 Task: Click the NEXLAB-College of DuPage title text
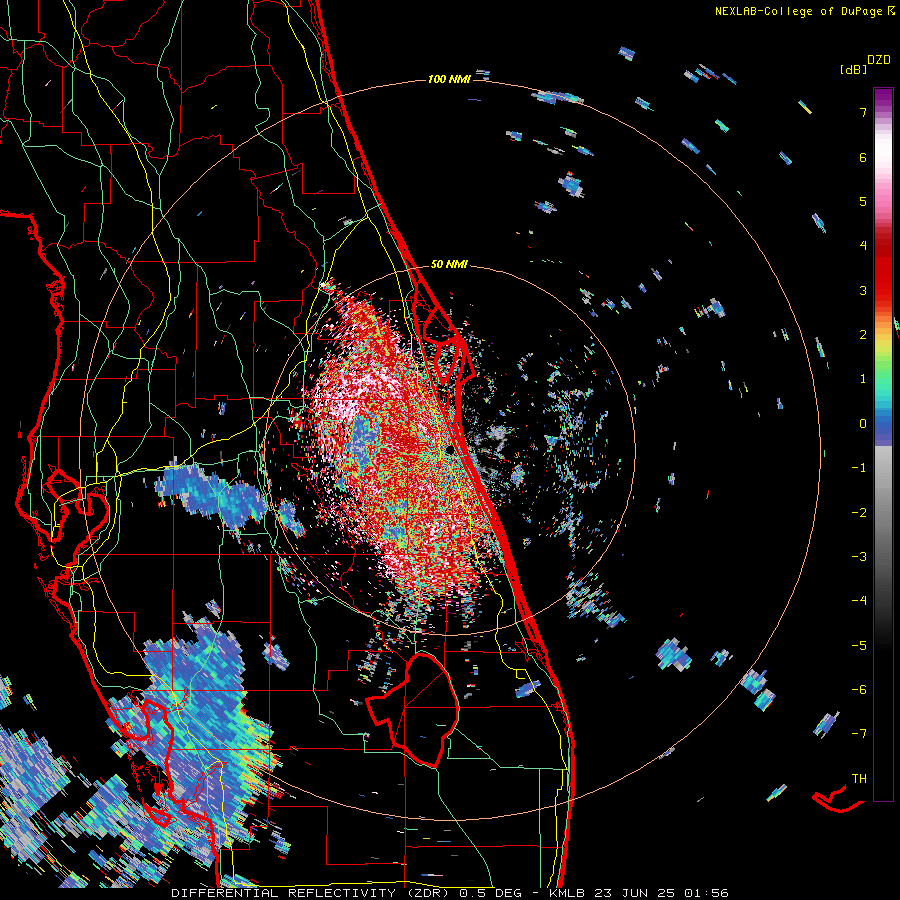pos(798,11)
